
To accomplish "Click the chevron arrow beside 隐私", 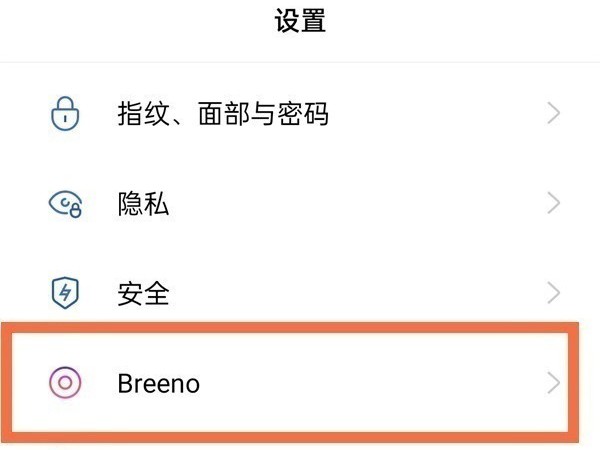I will 554,204.
